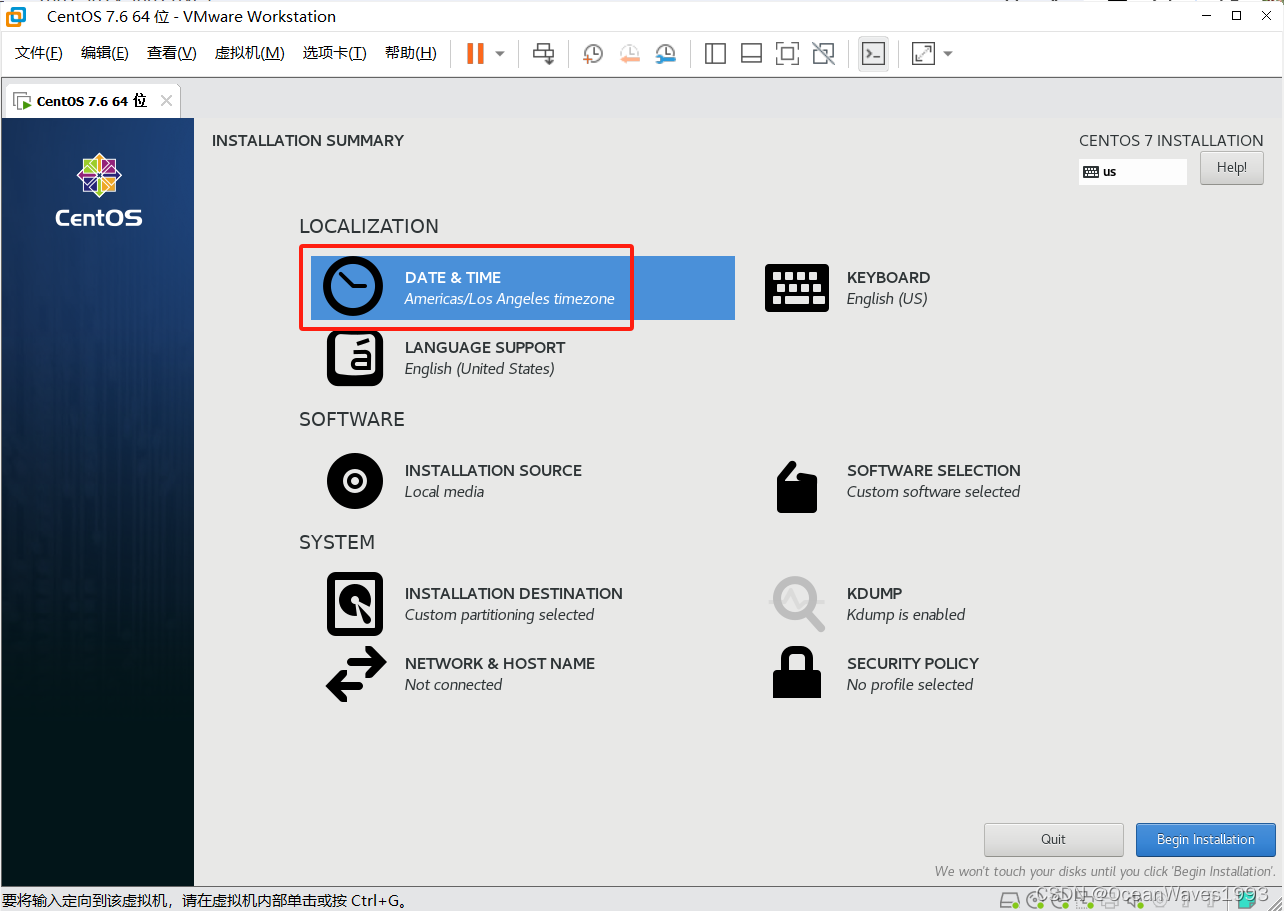Open DATE & TIME settings
Image resolution: width=1284 pixels, height=911 pixels.
(522, 288)
